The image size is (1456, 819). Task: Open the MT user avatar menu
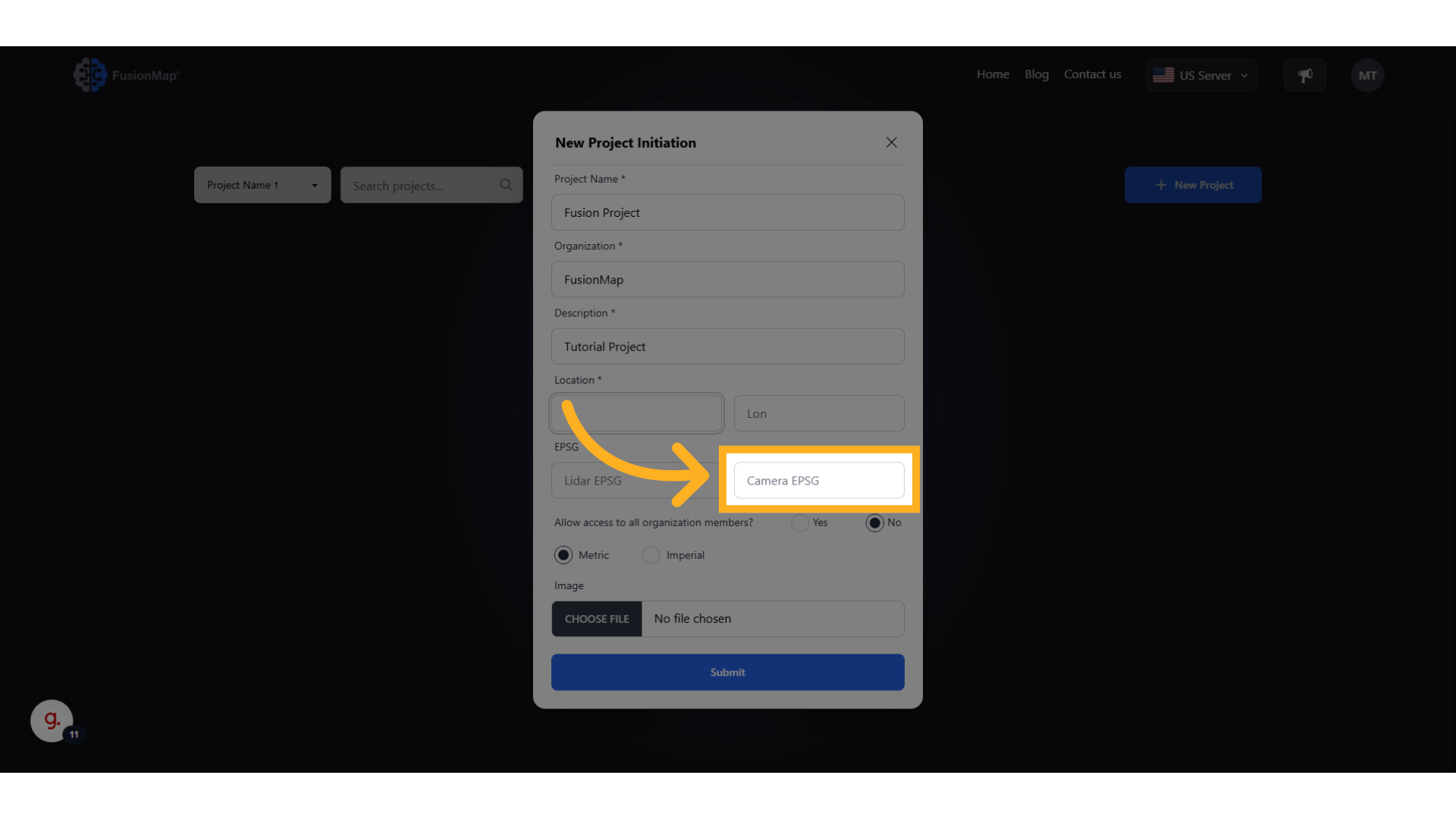pyautogui.click(x=1367, y=75)
